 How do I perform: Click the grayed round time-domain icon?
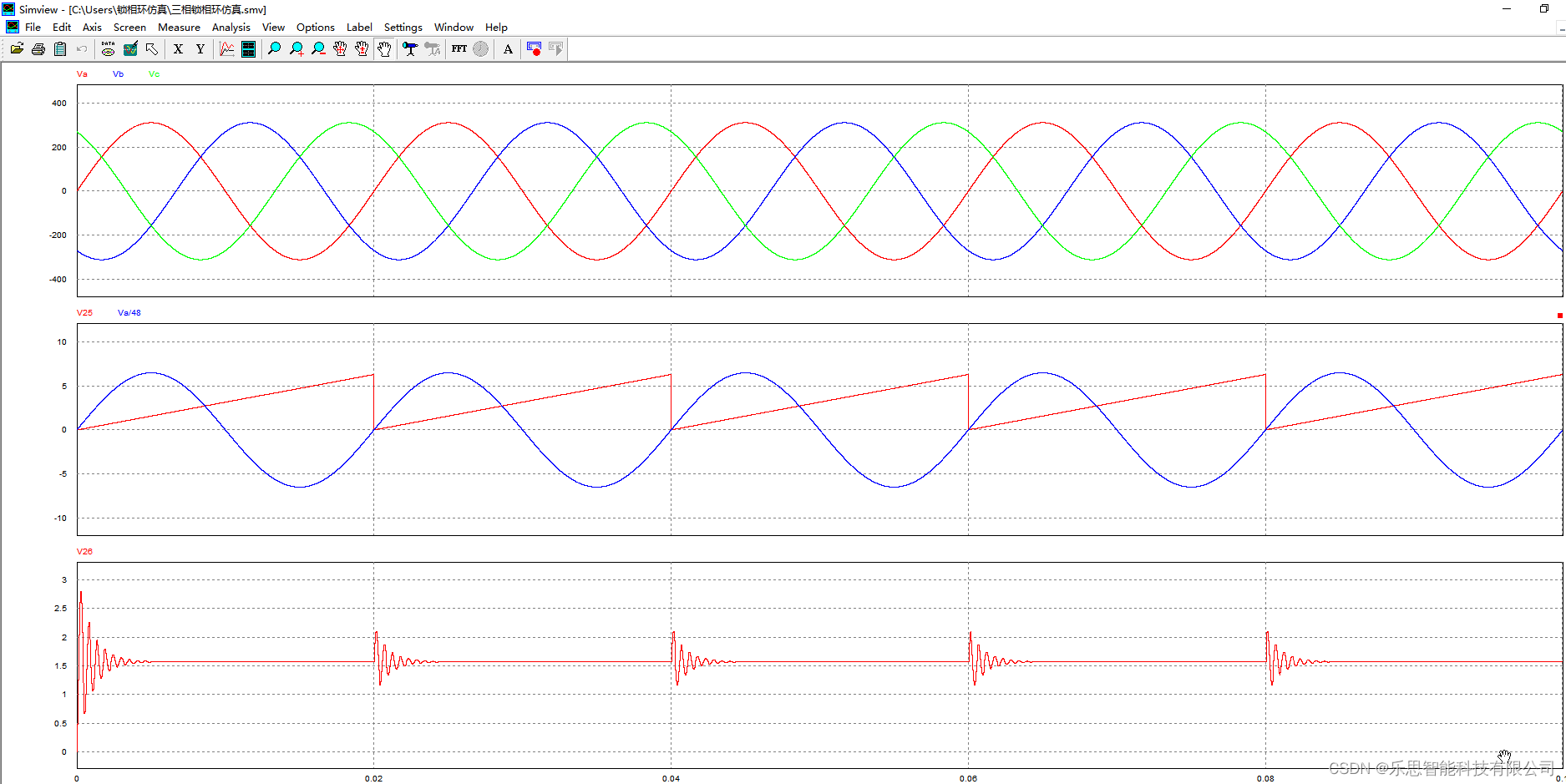(x=481, y=49)
